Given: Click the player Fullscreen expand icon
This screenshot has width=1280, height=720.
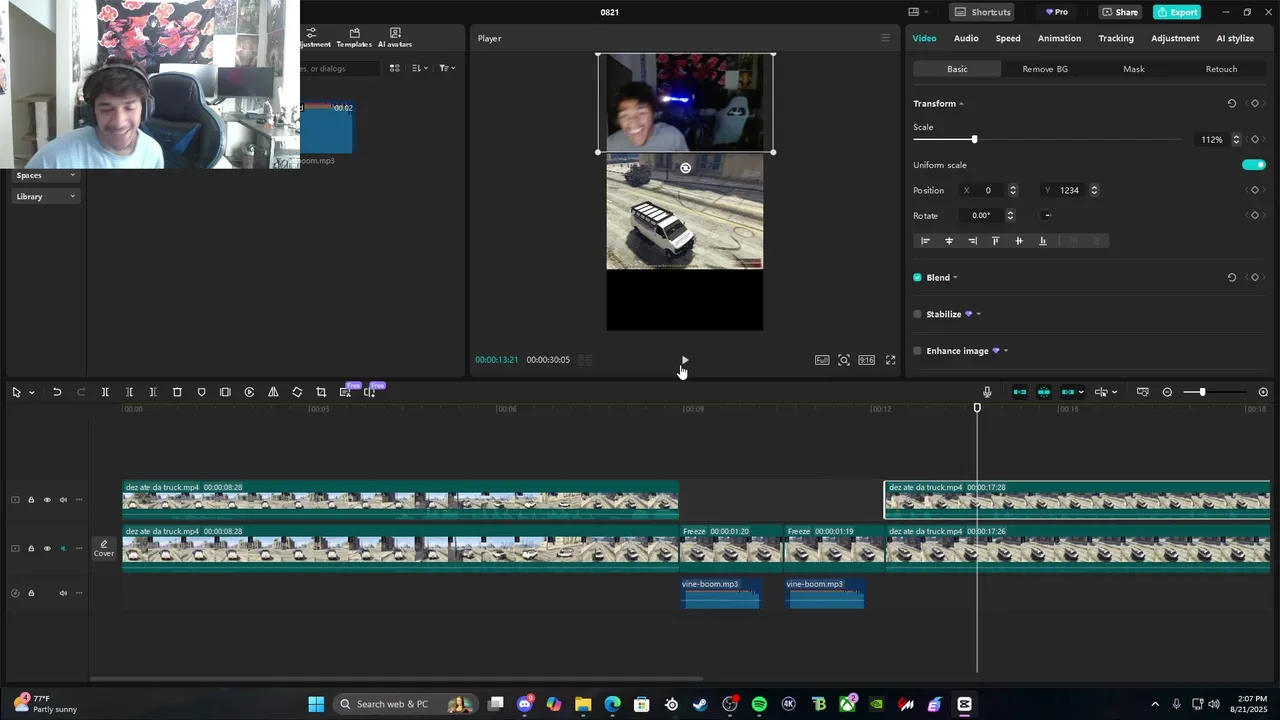Looking at the screenshot, I should (x=890, y=360).
